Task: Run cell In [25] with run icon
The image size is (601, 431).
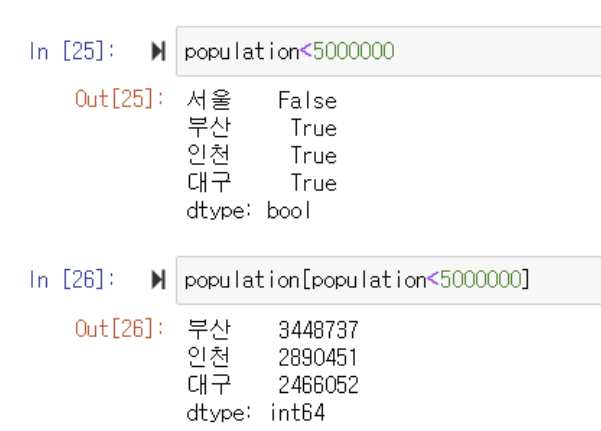Action: pyautogui.click(x=158, y=51)
